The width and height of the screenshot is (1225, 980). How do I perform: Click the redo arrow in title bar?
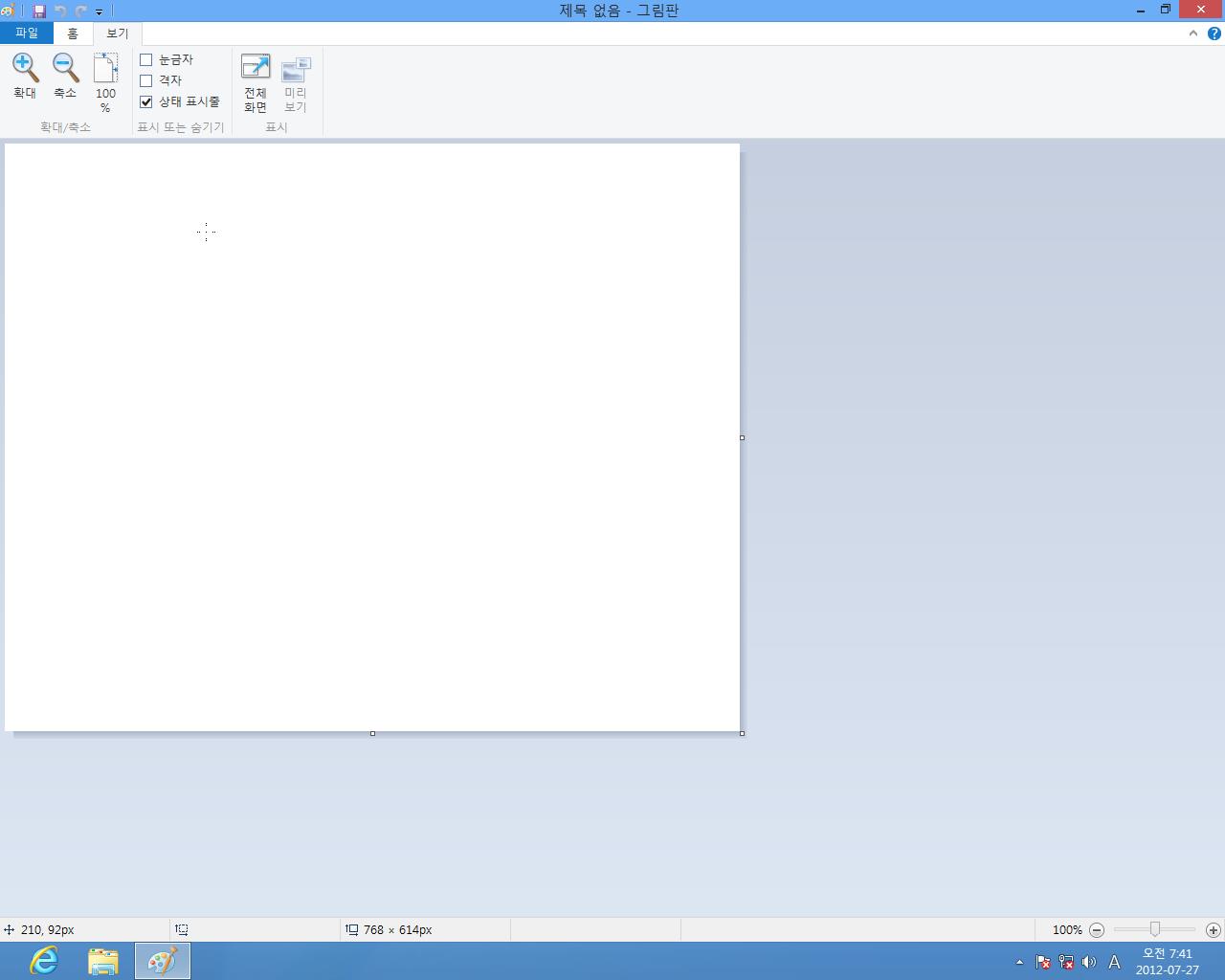(x=80, y=11)
